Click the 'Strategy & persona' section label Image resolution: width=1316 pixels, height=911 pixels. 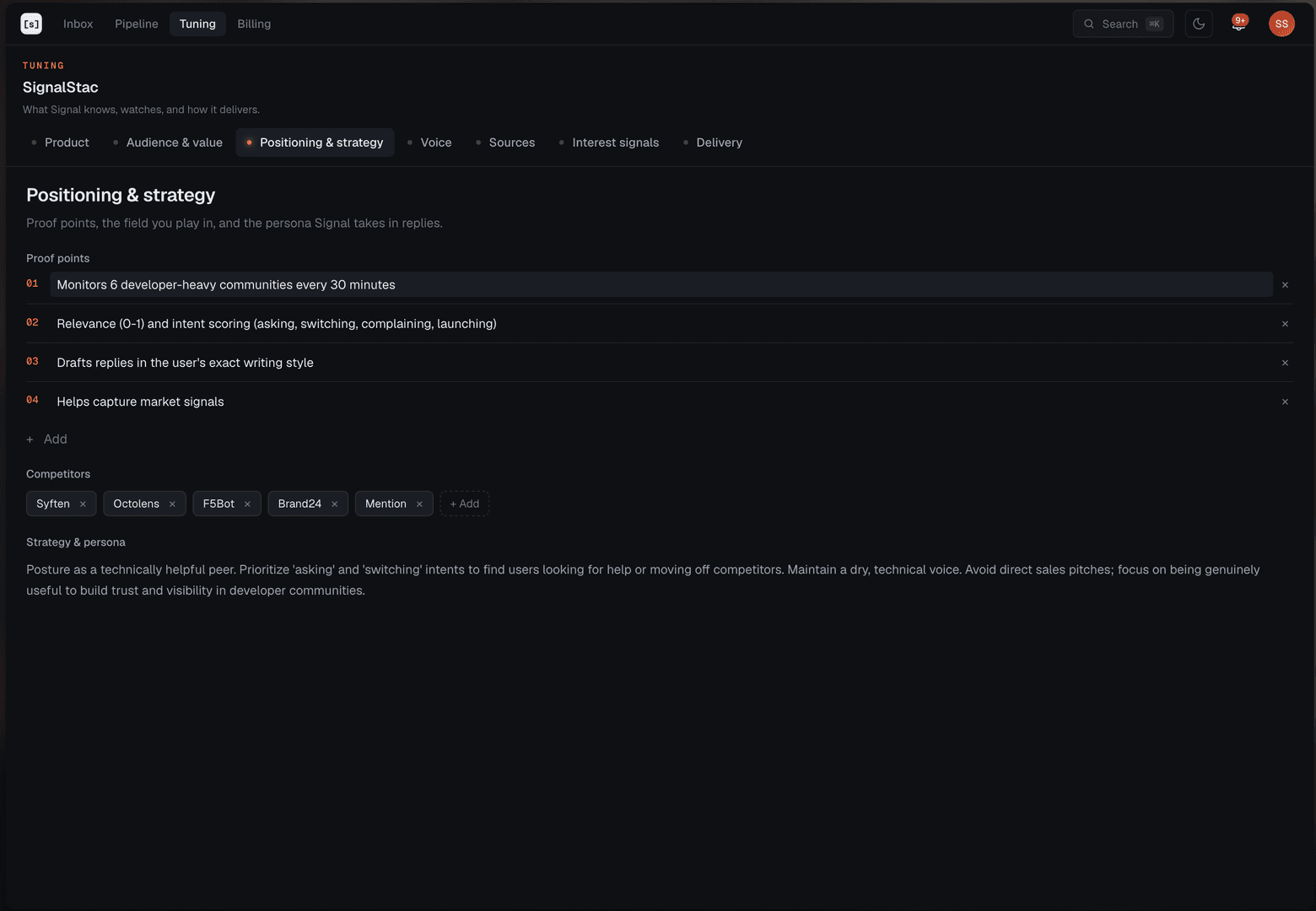(x=76, y=542)
